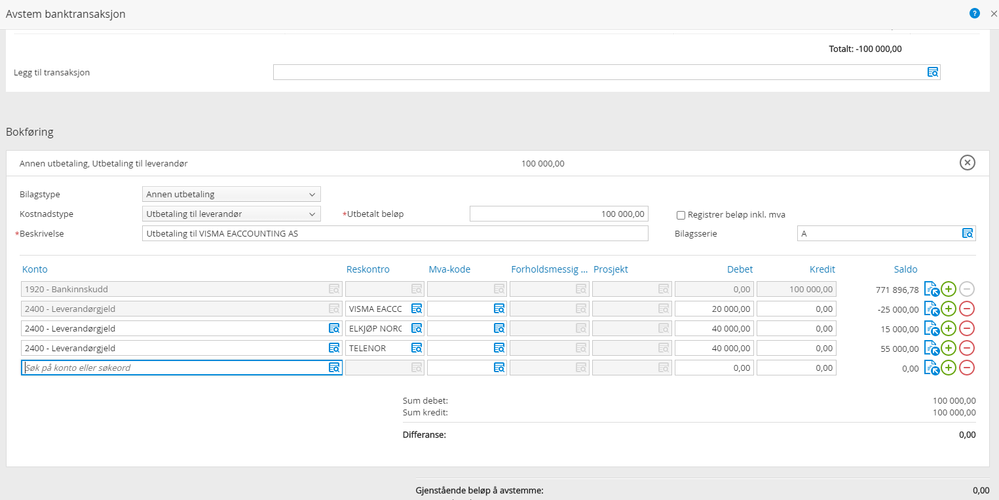Open Reskontro lookup for TELENOR row
The width and height of the screenshot is (999, 500).
(417, 348)
